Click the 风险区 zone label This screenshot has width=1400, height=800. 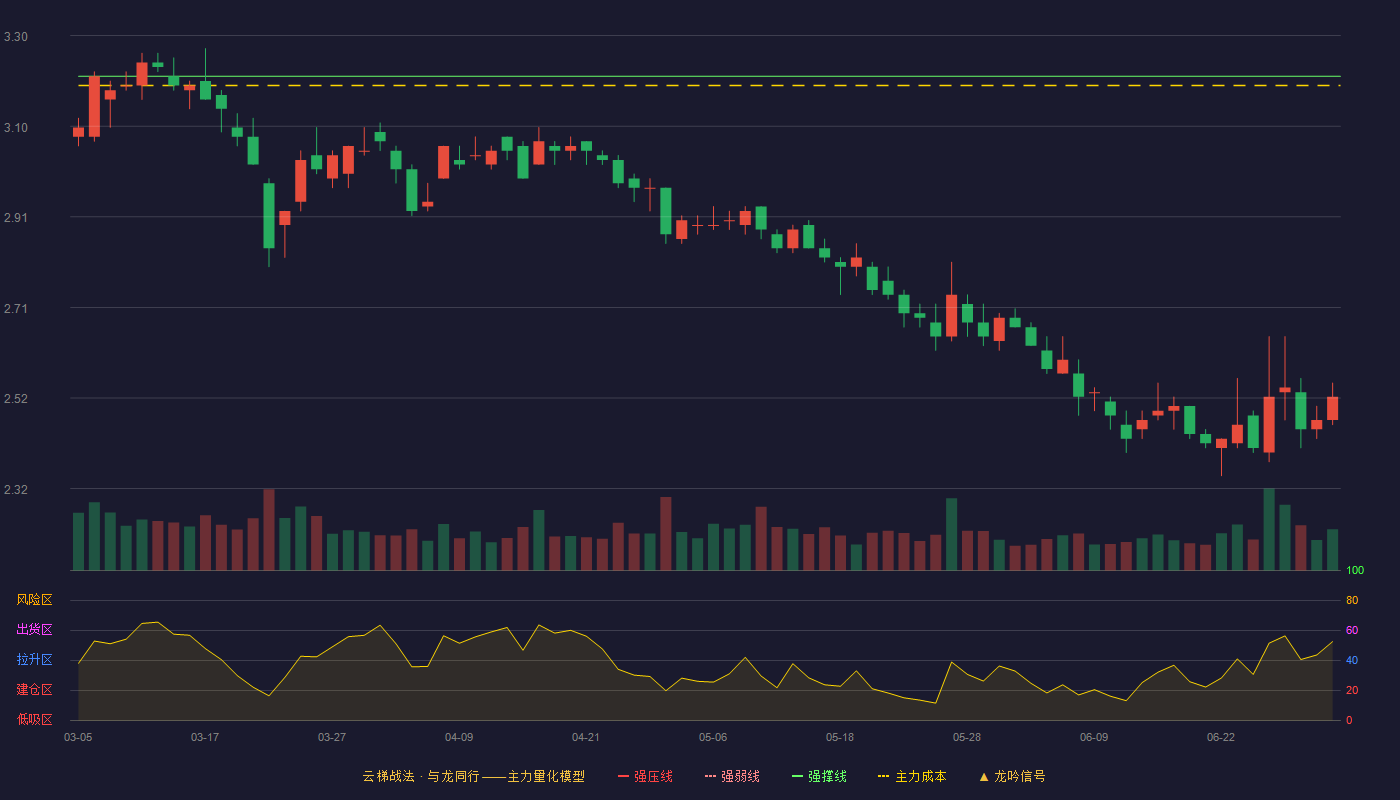click(34, 600)
